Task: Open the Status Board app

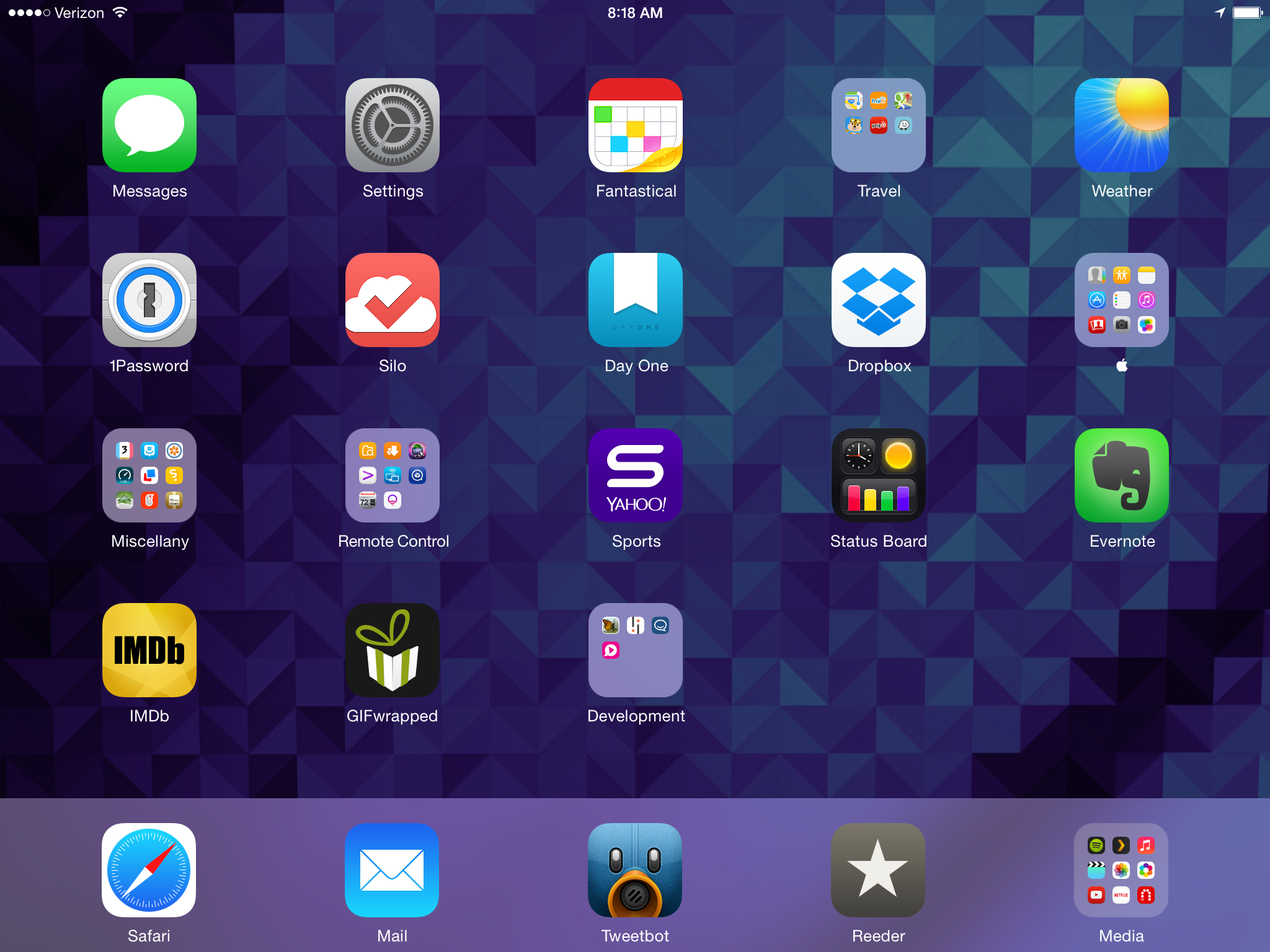Action: point(879,475)
